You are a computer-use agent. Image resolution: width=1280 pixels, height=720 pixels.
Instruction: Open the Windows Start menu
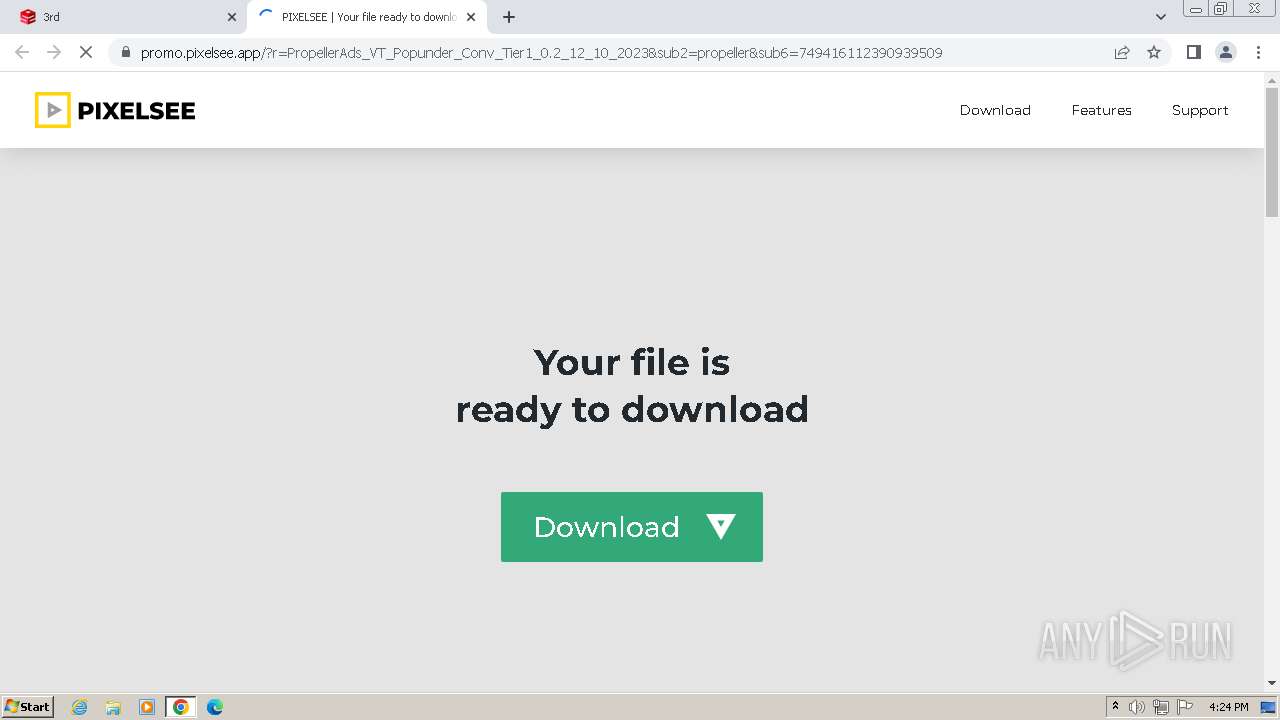click(28, 706)
